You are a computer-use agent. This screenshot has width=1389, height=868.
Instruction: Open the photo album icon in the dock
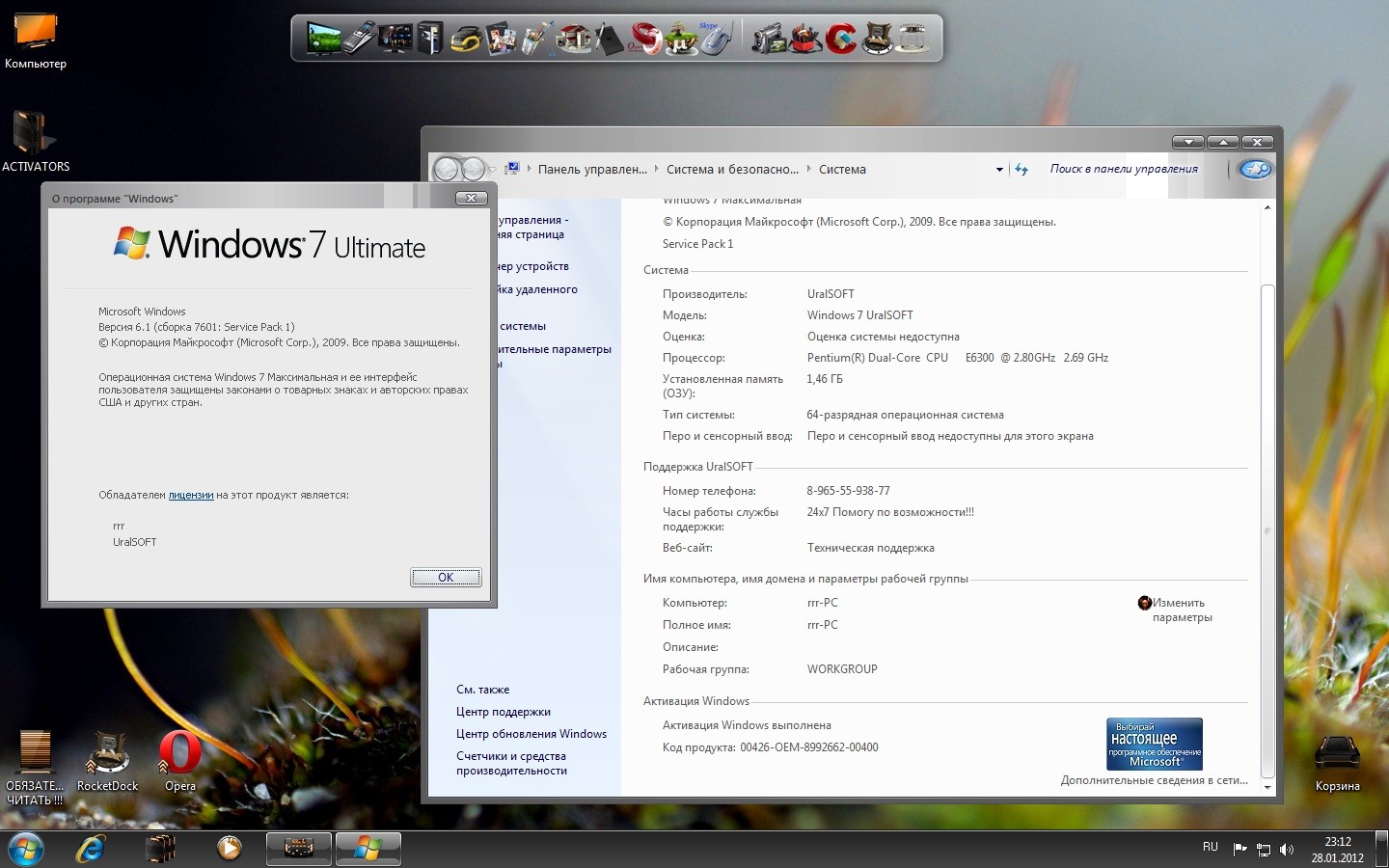(501, 39)
